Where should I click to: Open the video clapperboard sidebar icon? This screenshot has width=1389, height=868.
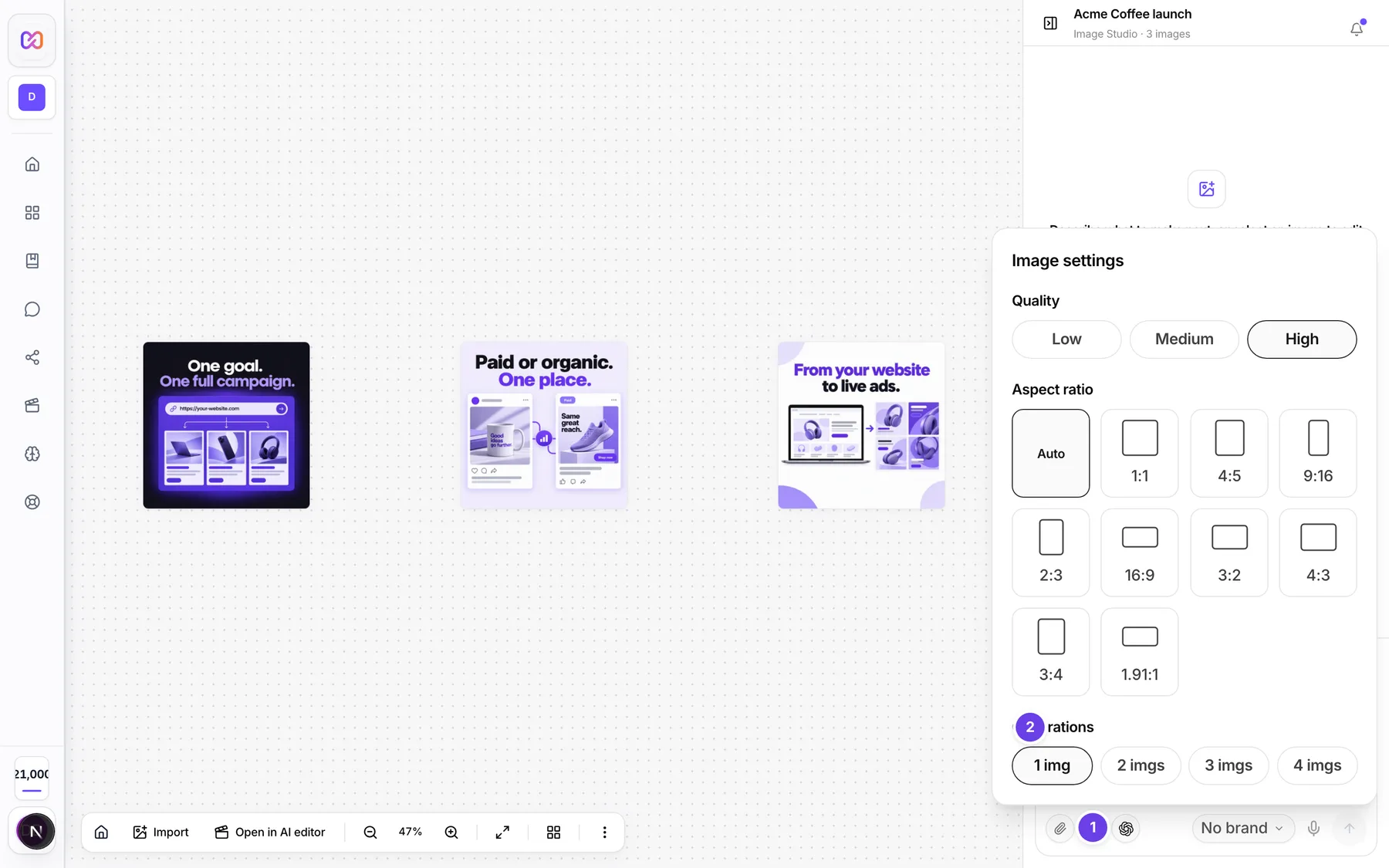[x=32, y=406]
